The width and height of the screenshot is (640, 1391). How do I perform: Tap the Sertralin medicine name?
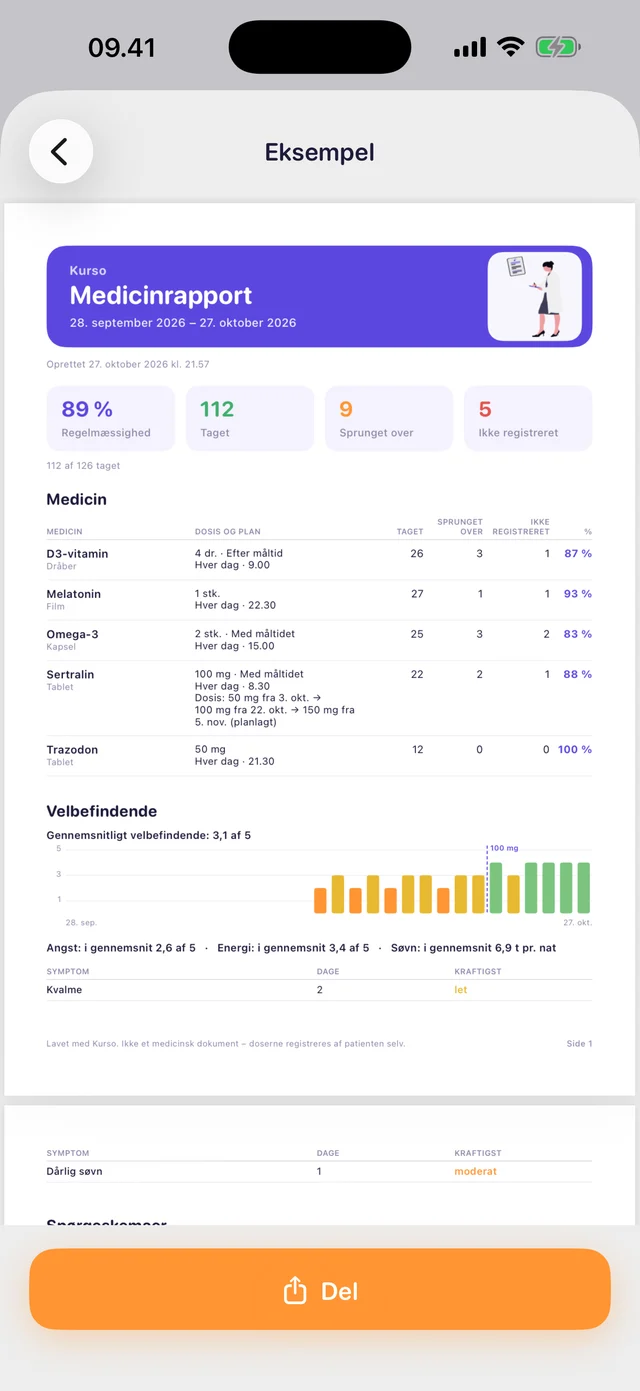click(x=70, y=674)
